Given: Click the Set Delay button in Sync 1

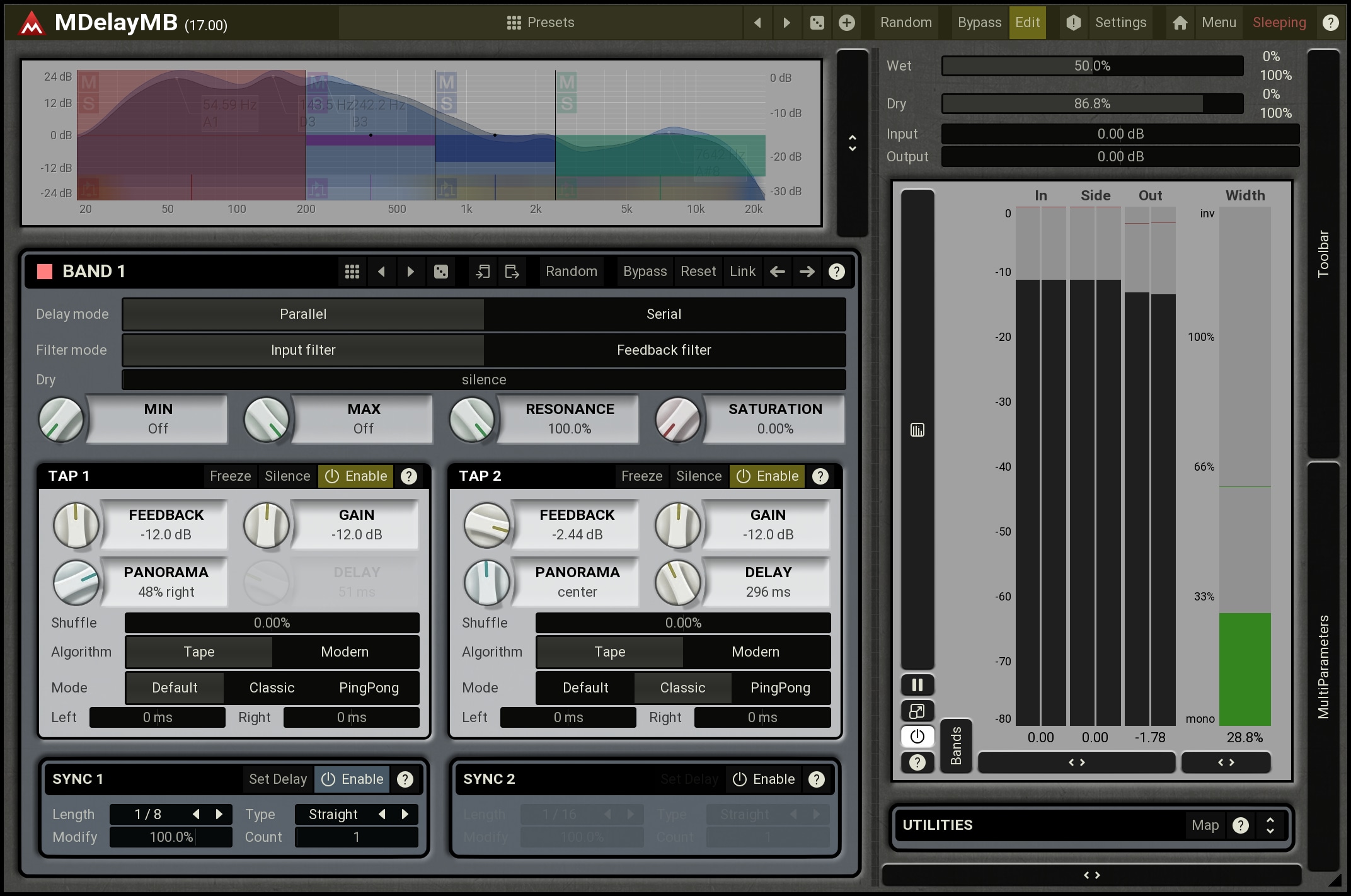Looking at the screenshot, I should [277, 779].
